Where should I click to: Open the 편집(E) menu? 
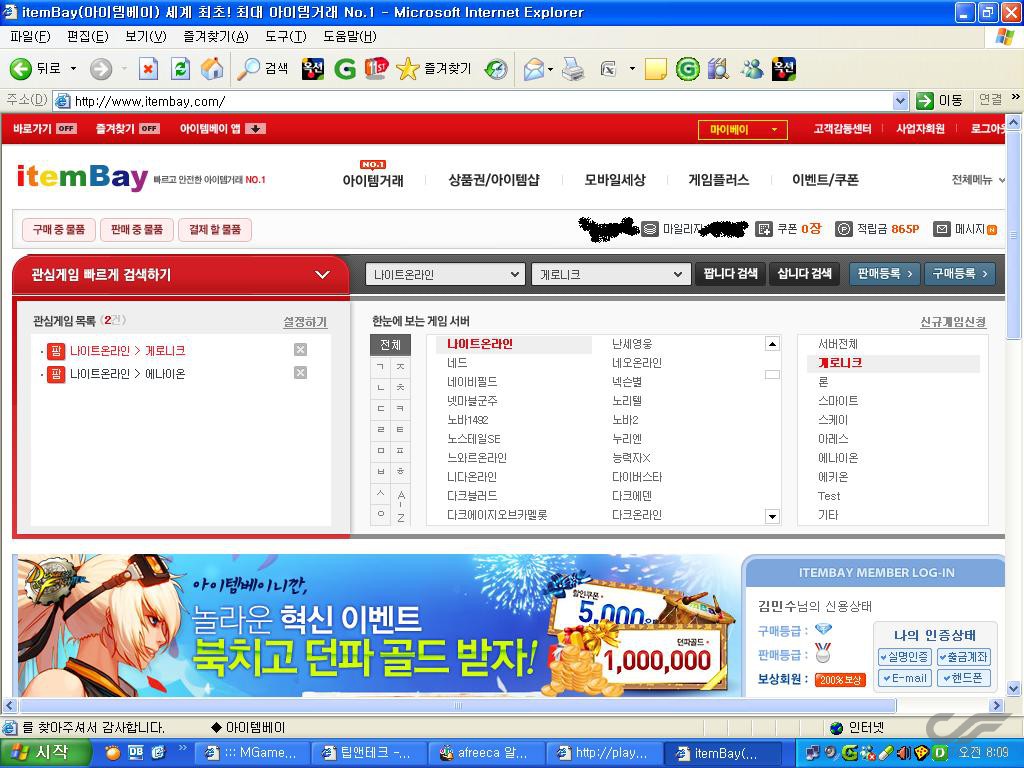tap(88, 37)
